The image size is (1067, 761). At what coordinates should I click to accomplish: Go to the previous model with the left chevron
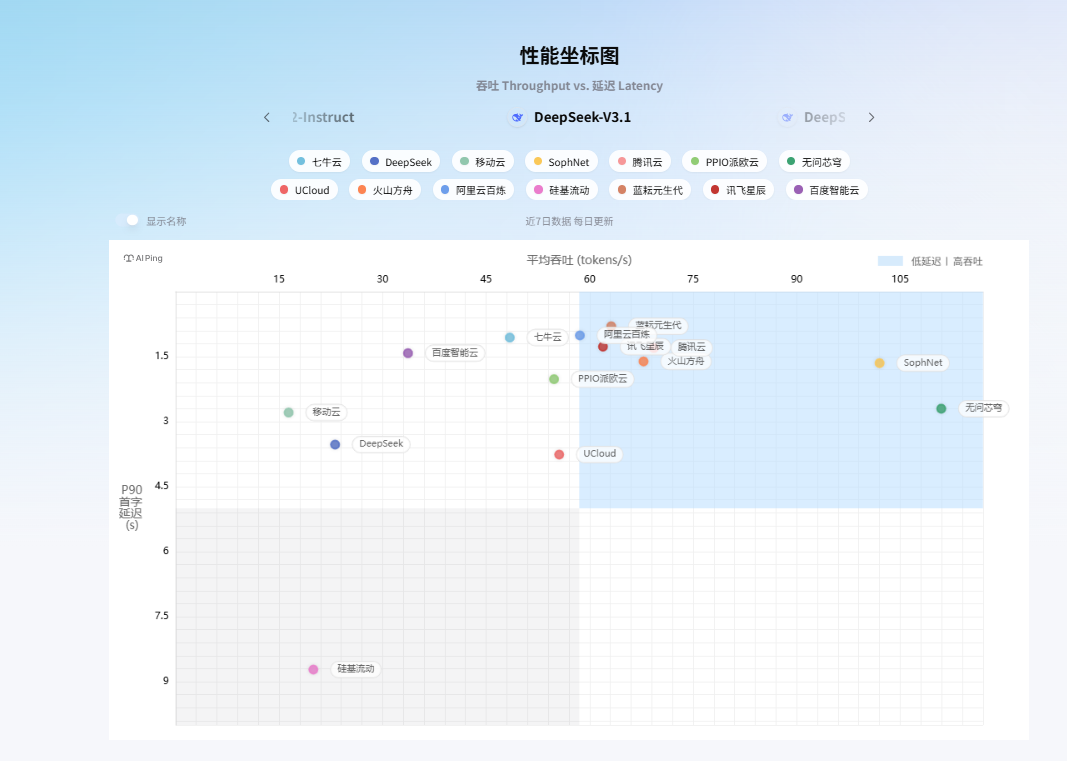coord(267,118)
